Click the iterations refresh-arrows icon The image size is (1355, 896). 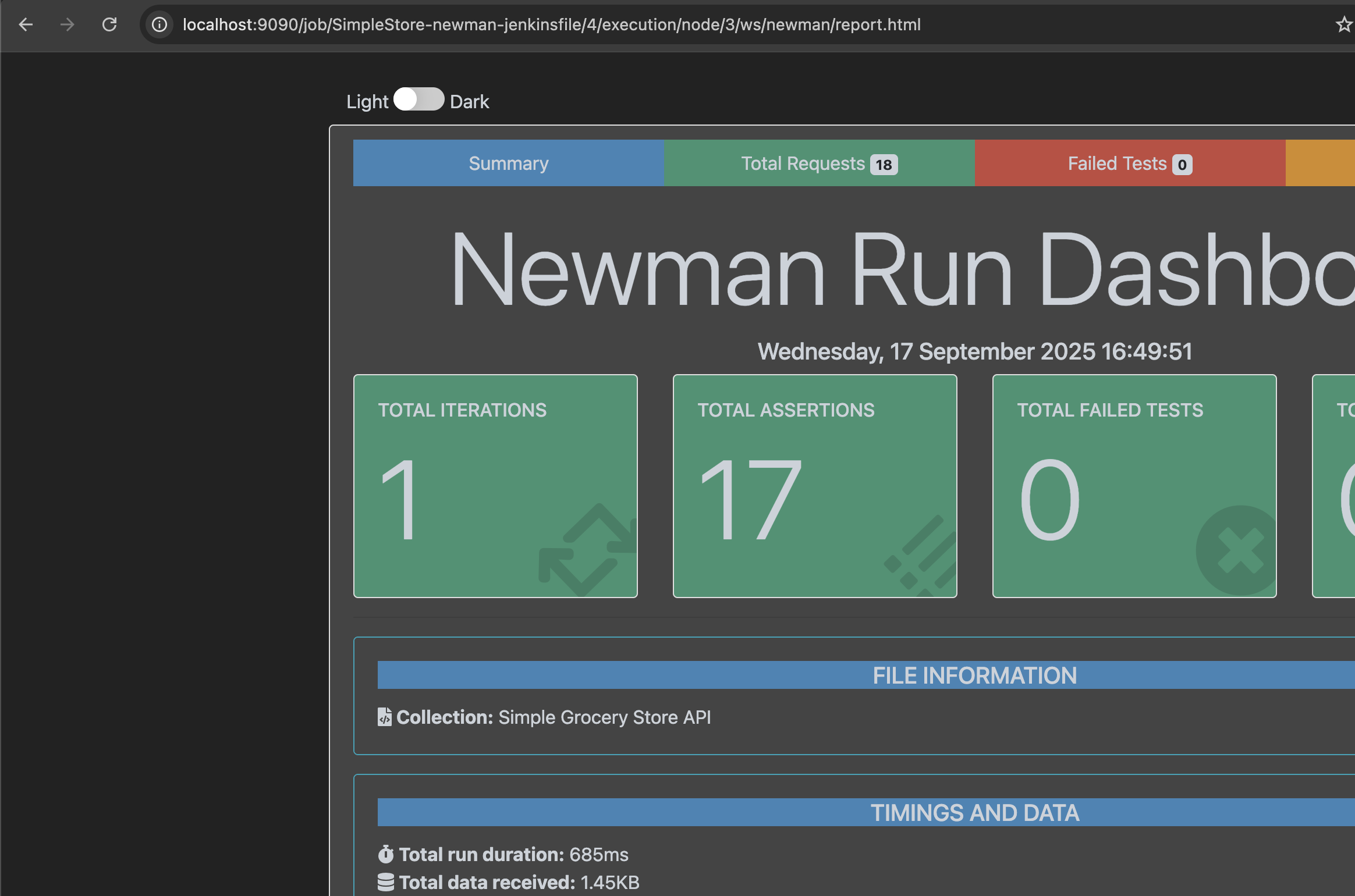(x=588, y=550)
